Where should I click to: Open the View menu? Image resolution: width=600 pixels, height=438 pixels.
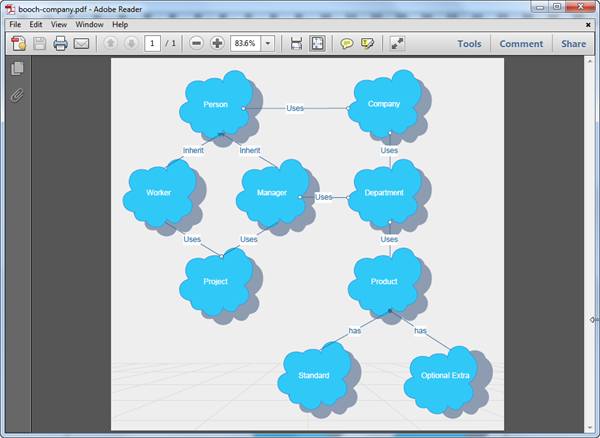(x=59, y=24)
